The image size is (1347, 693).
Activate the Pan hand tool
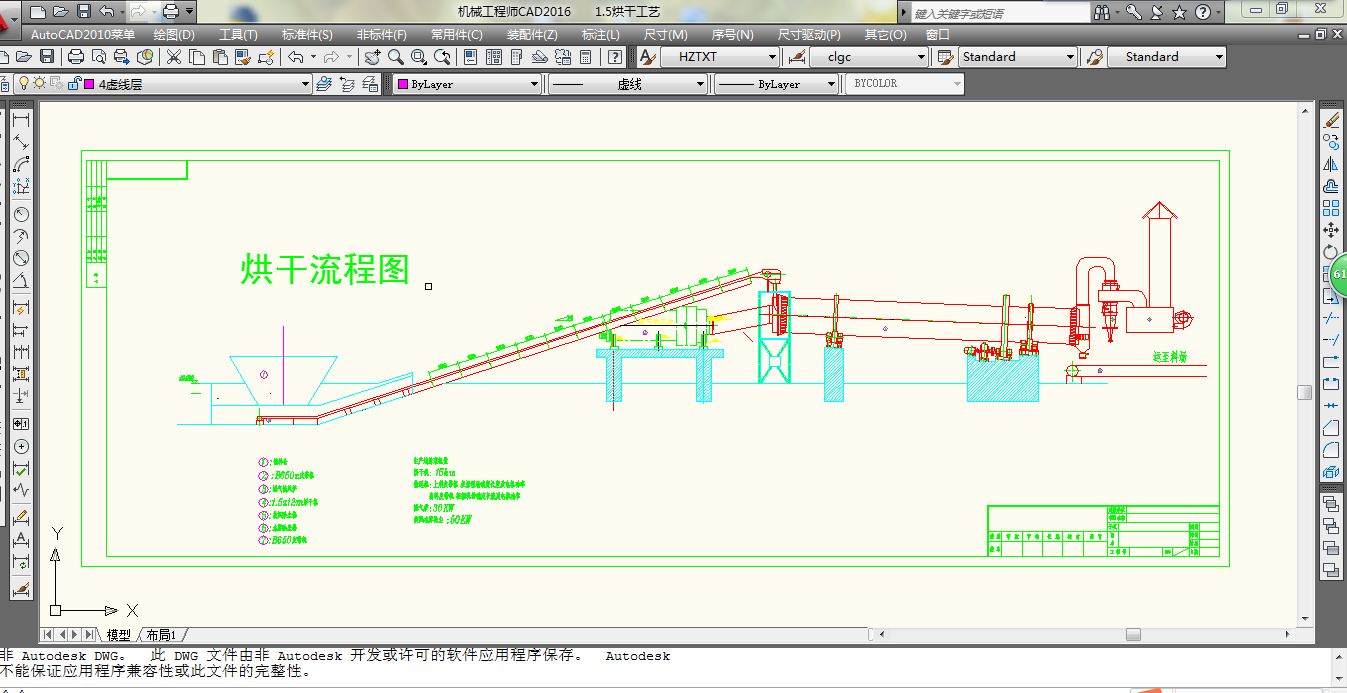click(372, 57)
